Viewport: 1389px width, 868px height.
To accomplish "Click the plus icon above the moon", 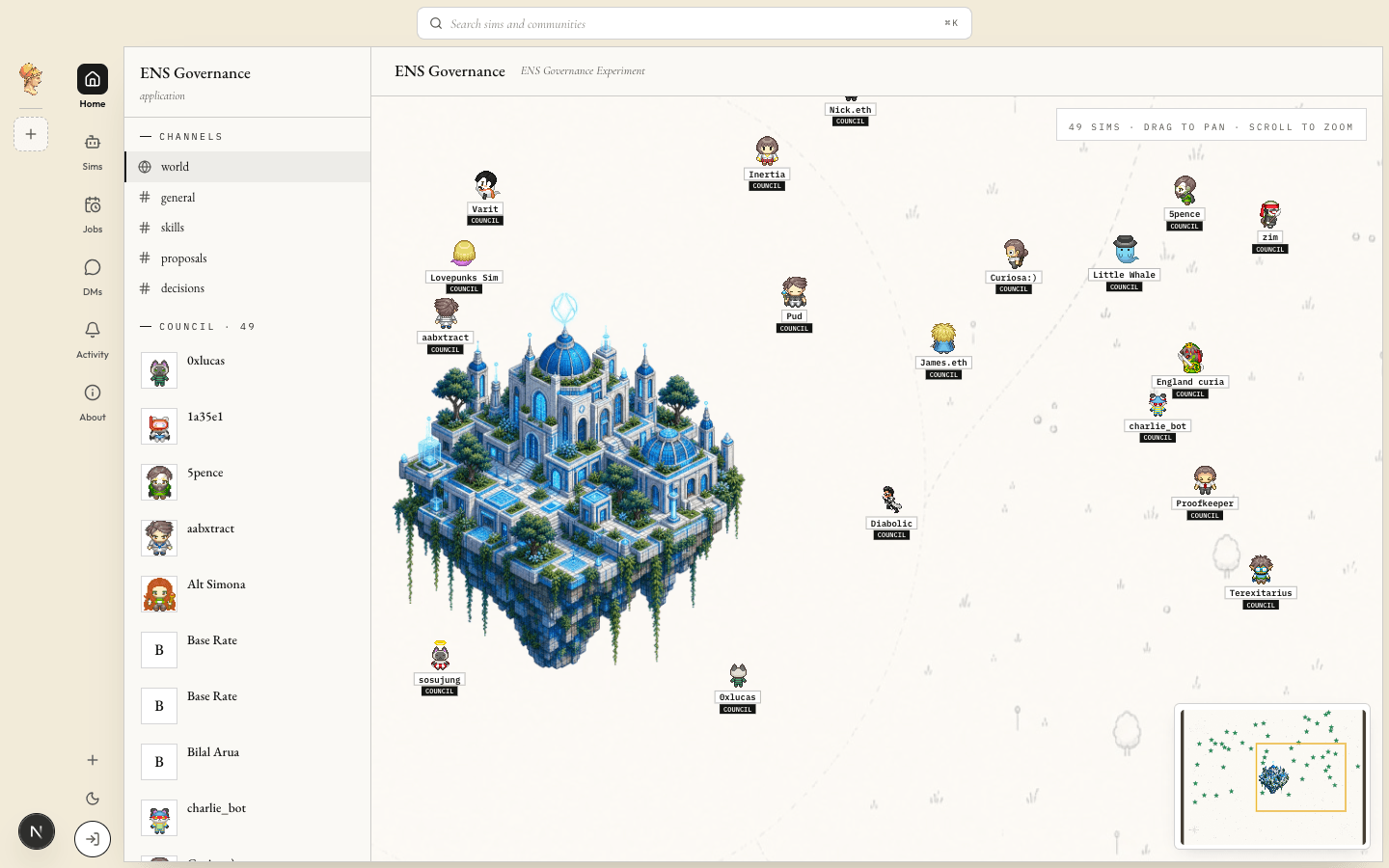I will coord(93,760).
